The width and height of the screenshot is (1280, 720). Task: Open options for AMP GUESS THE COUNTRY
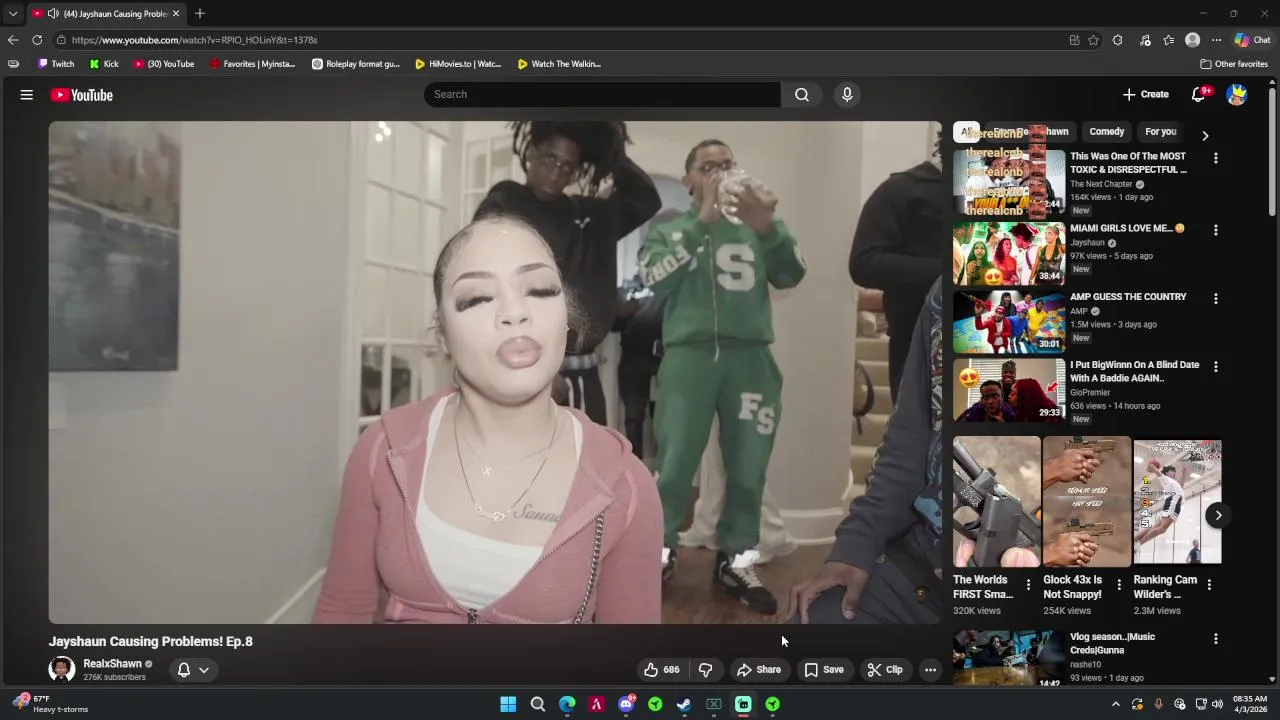(1216, 299)
